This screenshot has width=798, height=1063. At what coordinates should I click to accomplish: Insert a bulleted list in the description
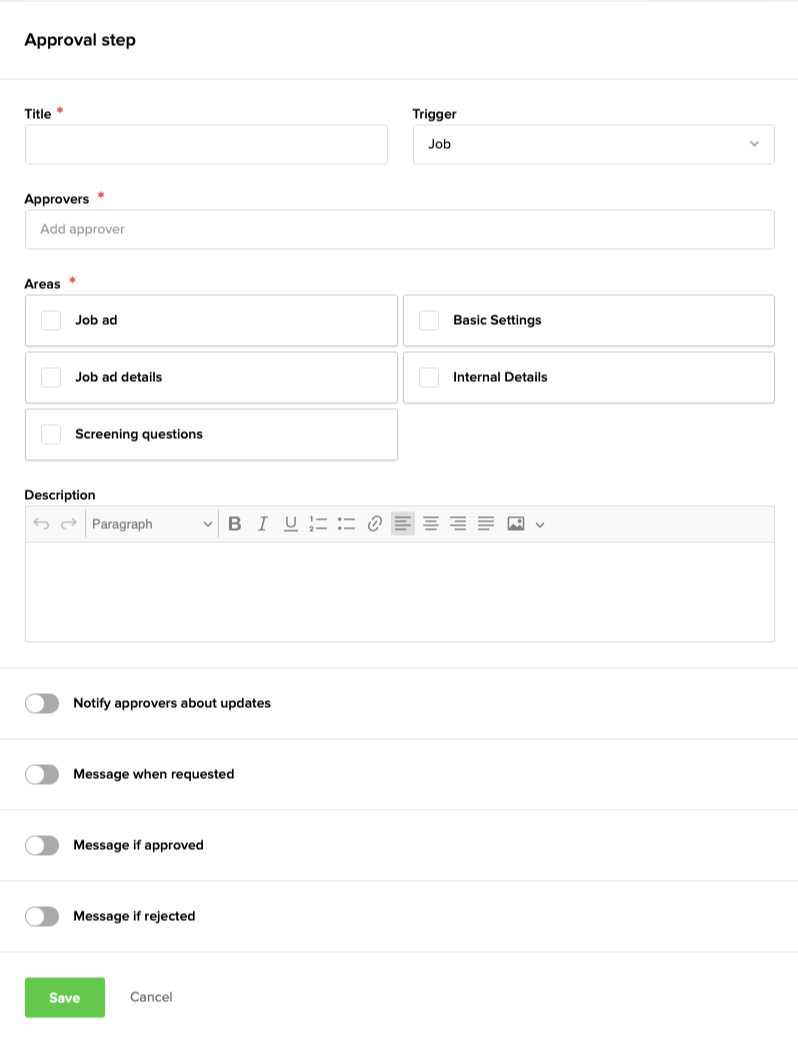tap(347, 524)
